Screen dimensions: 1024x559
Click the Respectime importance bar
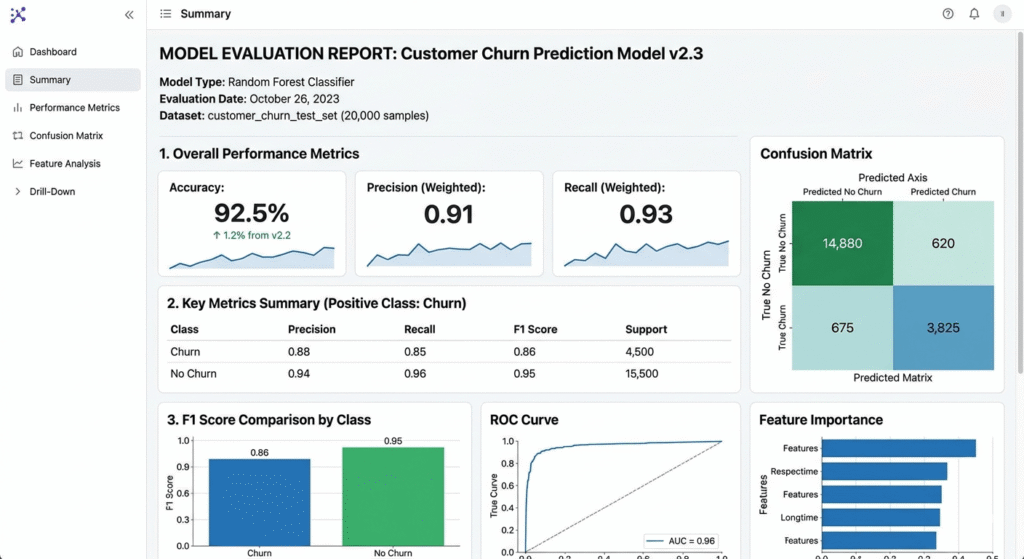884,471
